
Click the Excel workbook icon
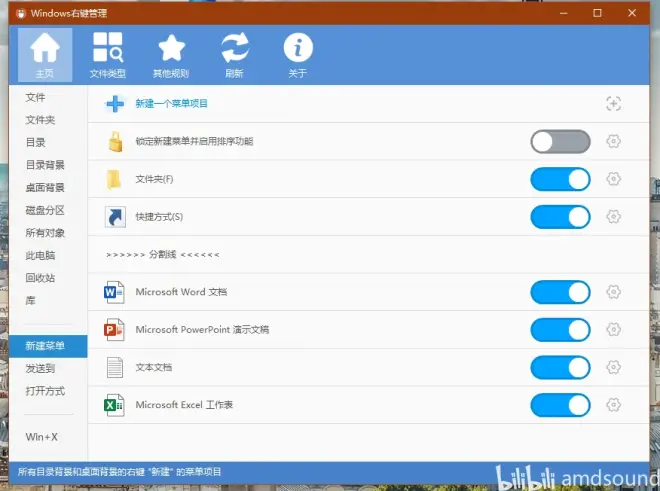pos(114,405)
